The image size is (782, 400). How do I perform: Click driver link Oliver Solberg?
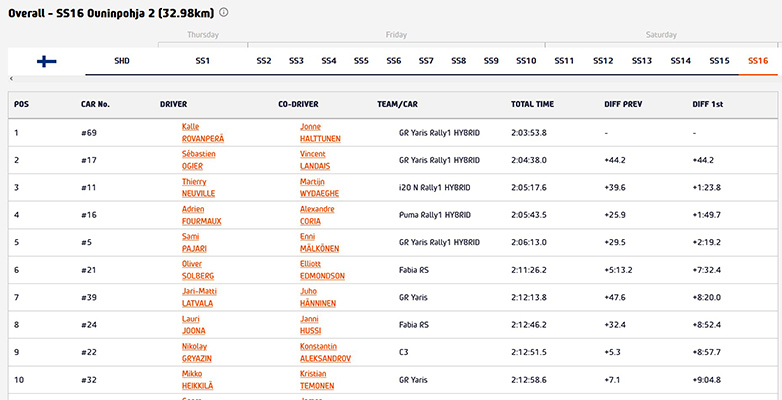[198, 269]
